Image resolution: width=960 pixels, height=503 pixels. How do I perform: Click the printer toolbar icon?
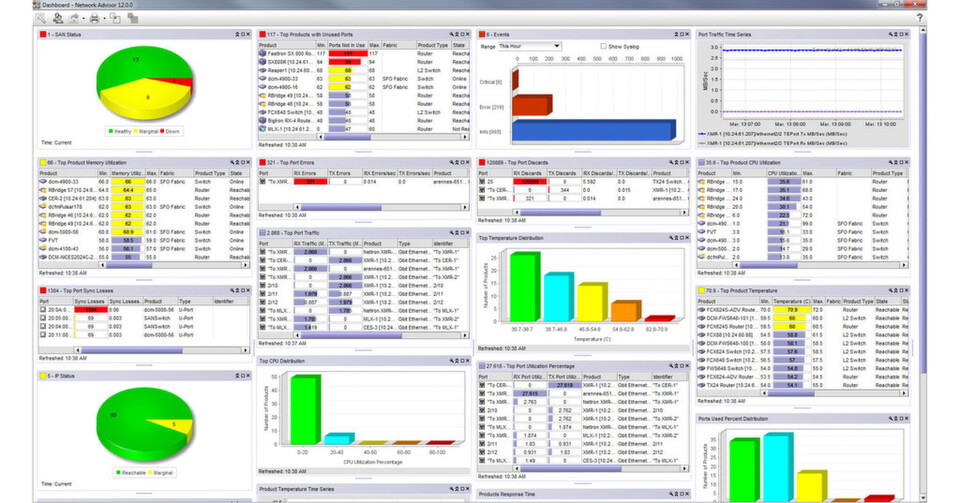[94, 18]
